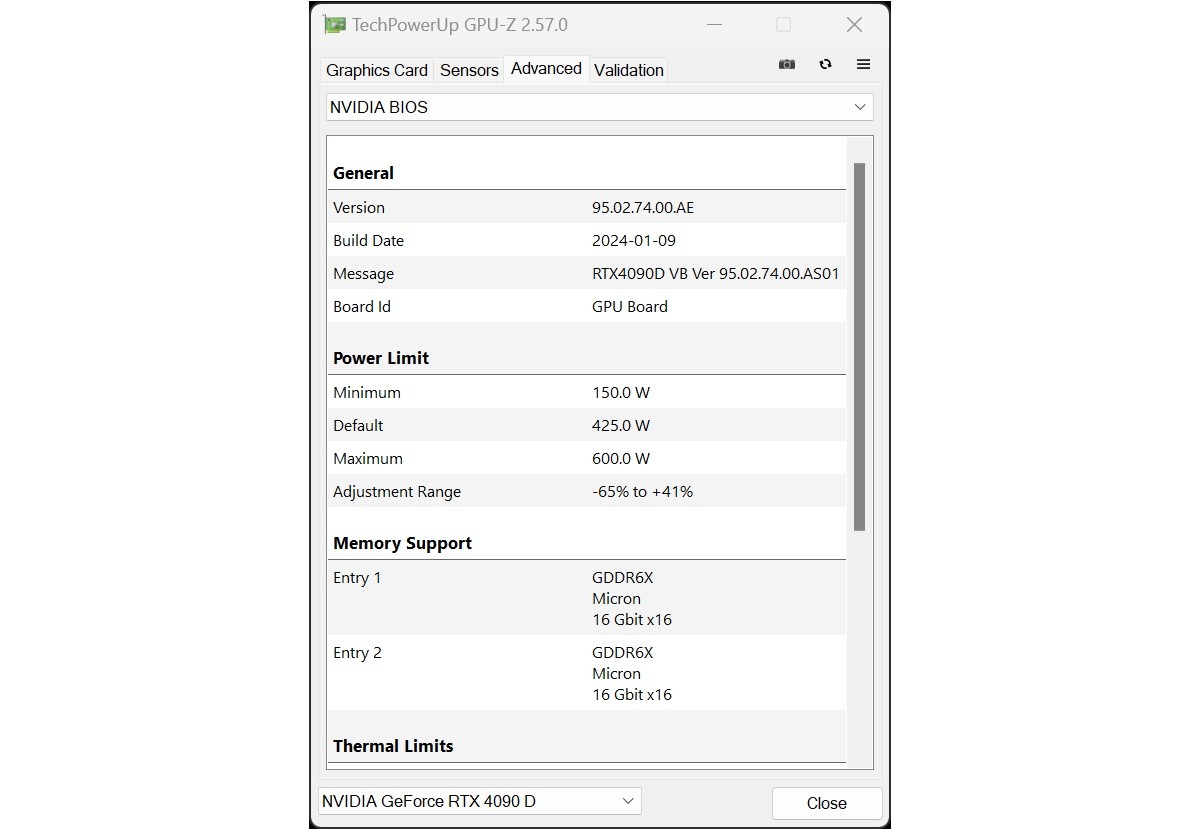
Task: Click the vertical scrollbar thumb
Action: tap(859, 346)
